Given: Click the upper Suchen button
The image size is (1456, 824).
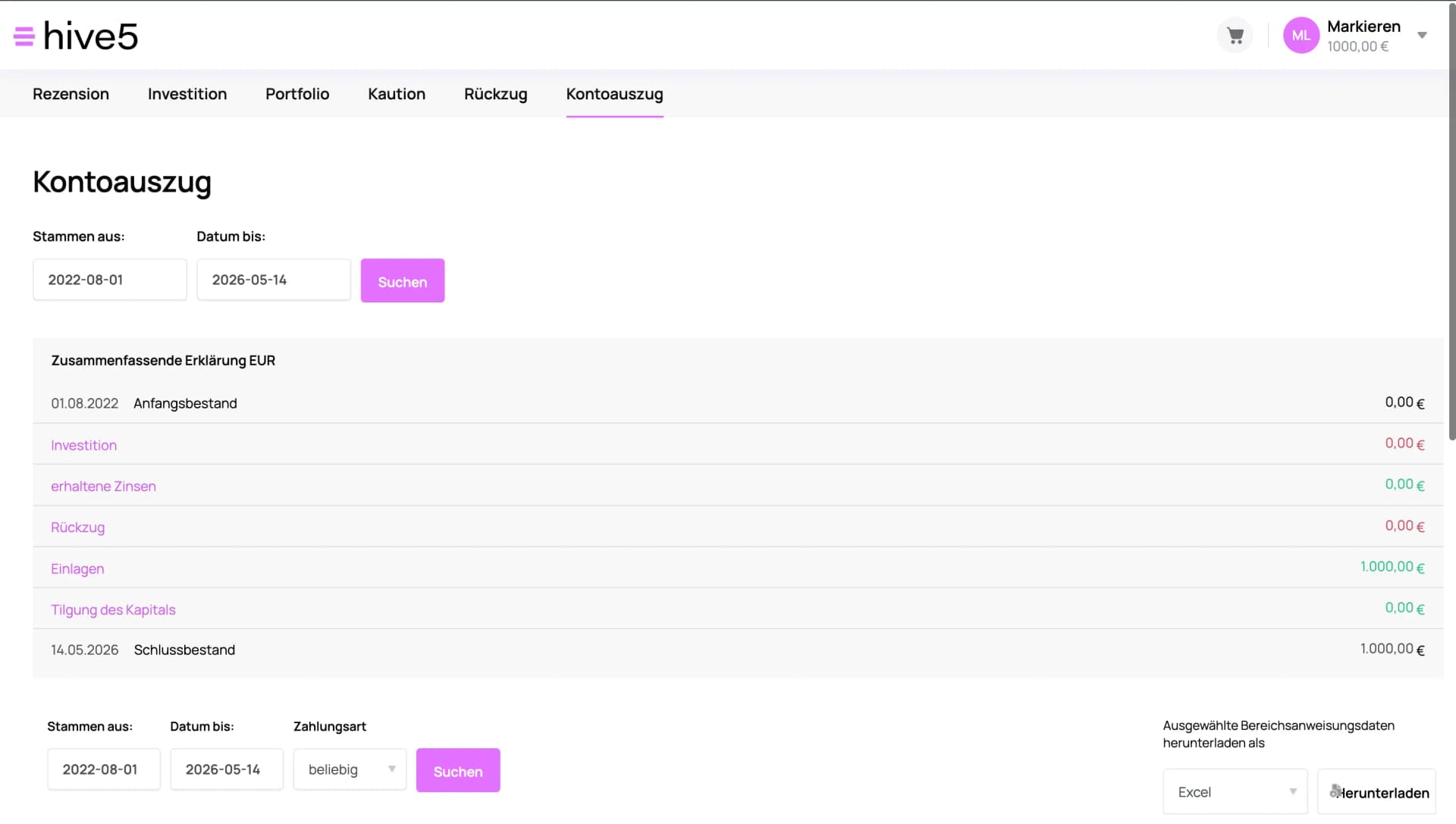Looking at the screenshot, I should coord(403,281).
